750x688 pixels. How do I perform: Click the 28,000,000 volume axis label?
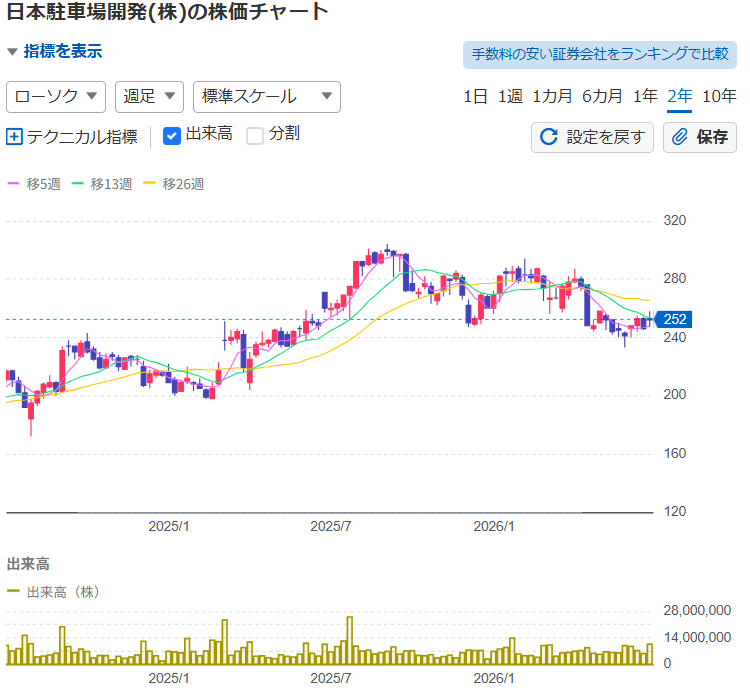click(x=697, y=610)
